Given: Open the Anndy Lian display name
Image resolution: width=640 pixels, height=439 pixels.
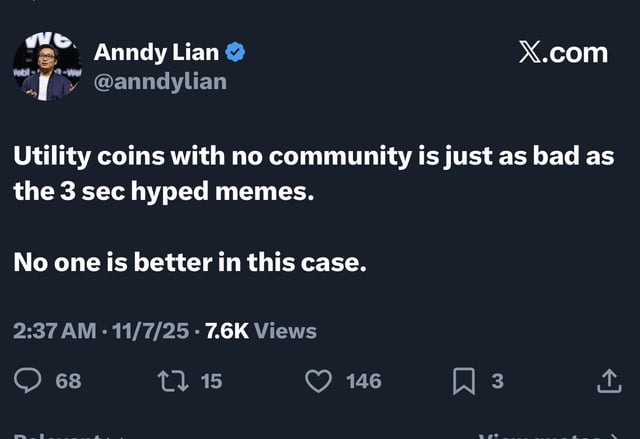Looking at the screenshot, I should coord(156,53).
